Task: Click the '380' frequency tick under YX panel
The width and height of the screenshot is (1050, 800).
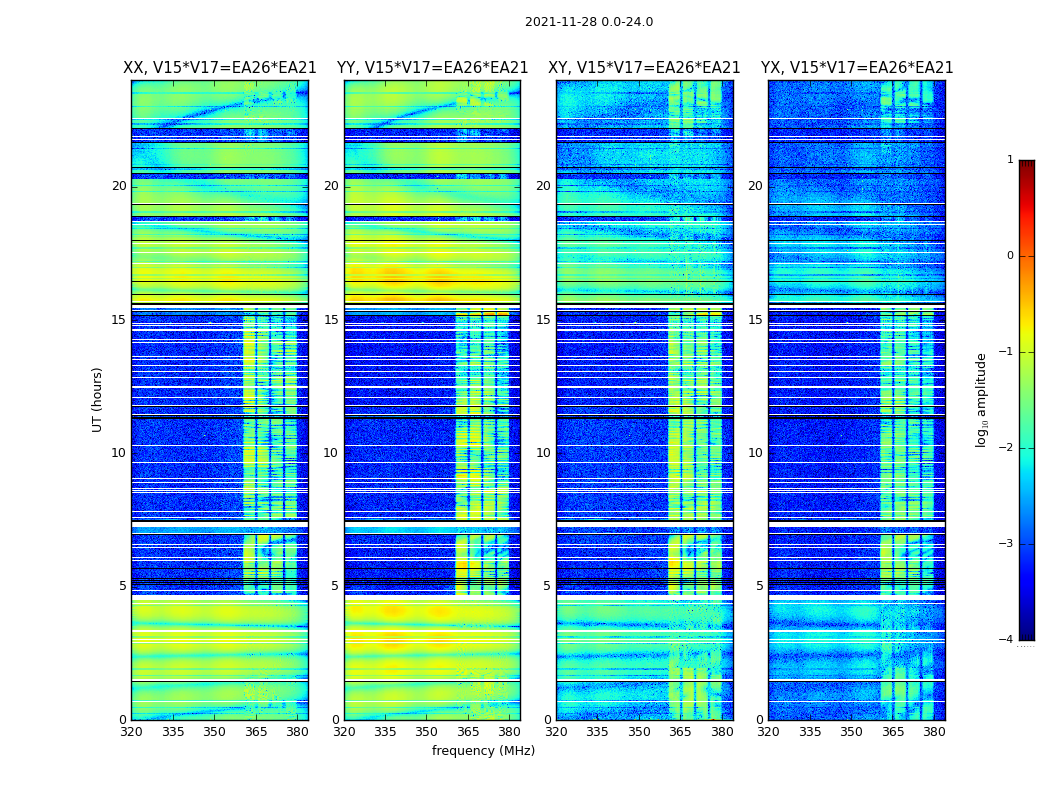Action: (x=934, y=732)
